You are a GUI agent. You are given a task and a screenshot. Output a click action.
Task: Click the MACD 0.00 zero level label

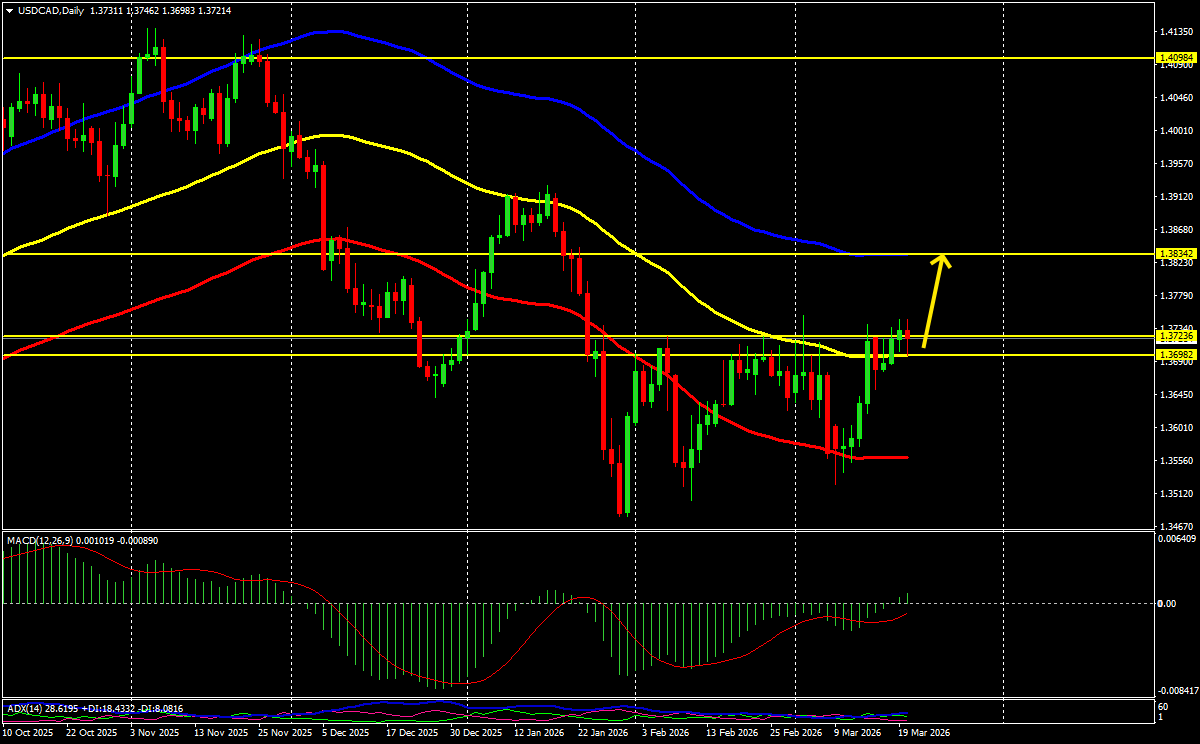tap(1167, 603)
